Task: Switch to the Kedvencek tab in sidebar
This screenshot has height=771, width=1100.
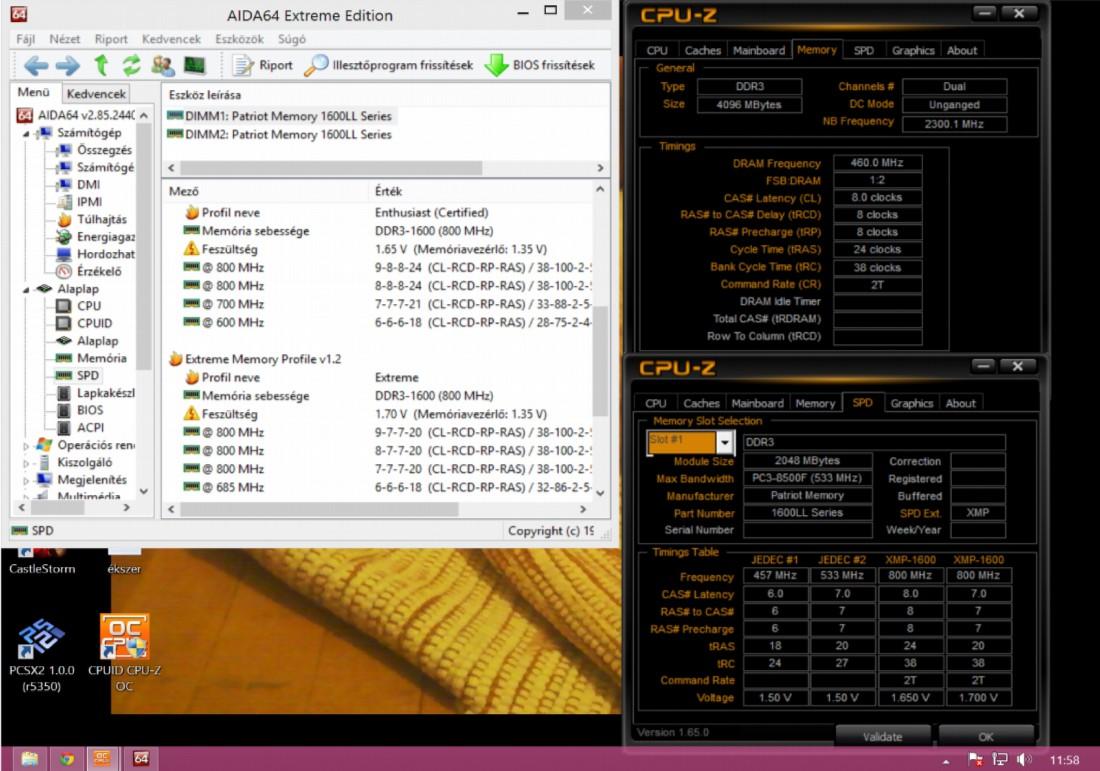Action: 96,93
